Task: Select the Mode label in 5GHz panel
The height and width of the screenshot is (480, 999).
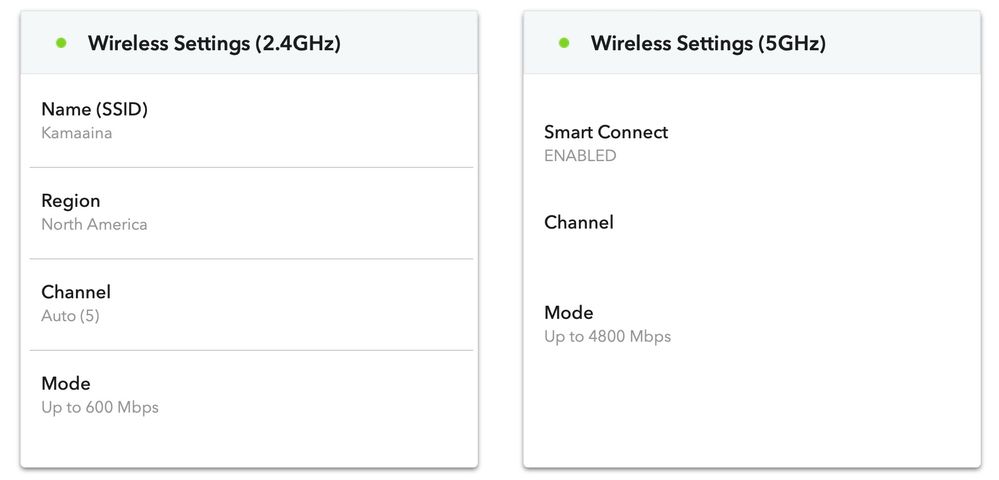Action: 569,313
